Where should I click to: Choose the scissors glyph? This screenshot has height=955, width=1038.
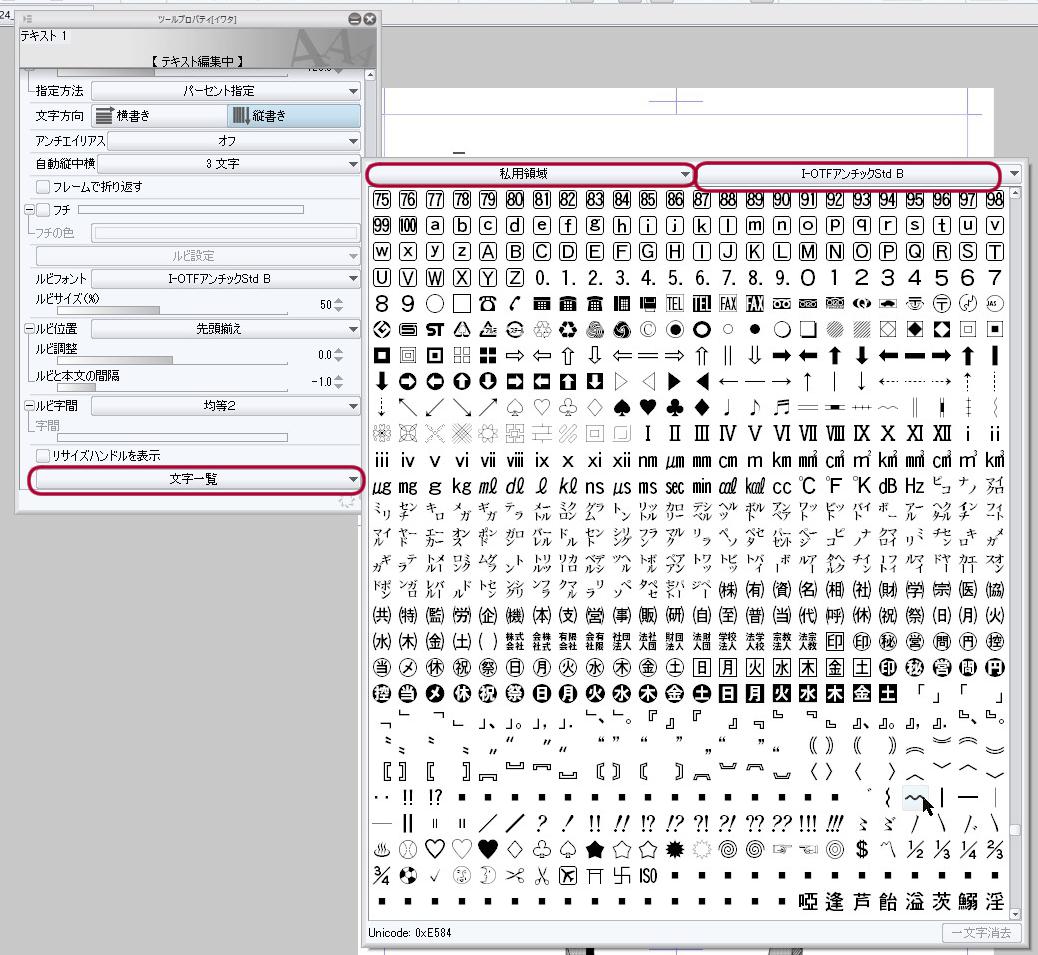[514, 876]
